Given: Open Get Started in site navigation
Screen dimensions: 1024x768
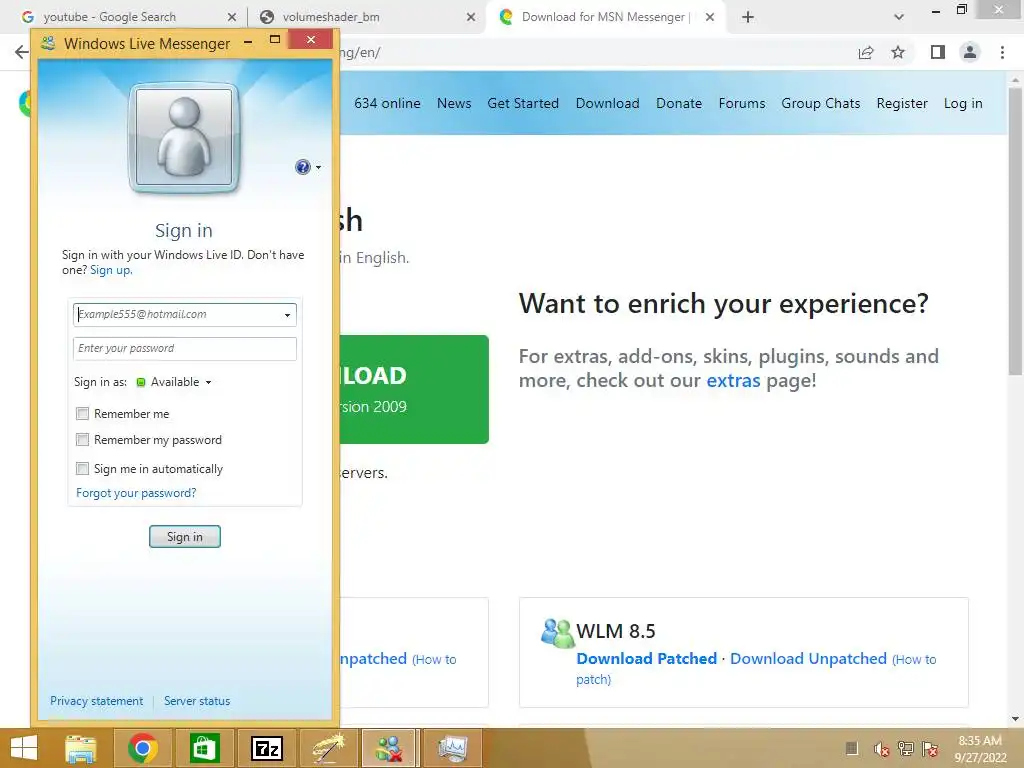Looking at the screenshot, I should point(523,103).
